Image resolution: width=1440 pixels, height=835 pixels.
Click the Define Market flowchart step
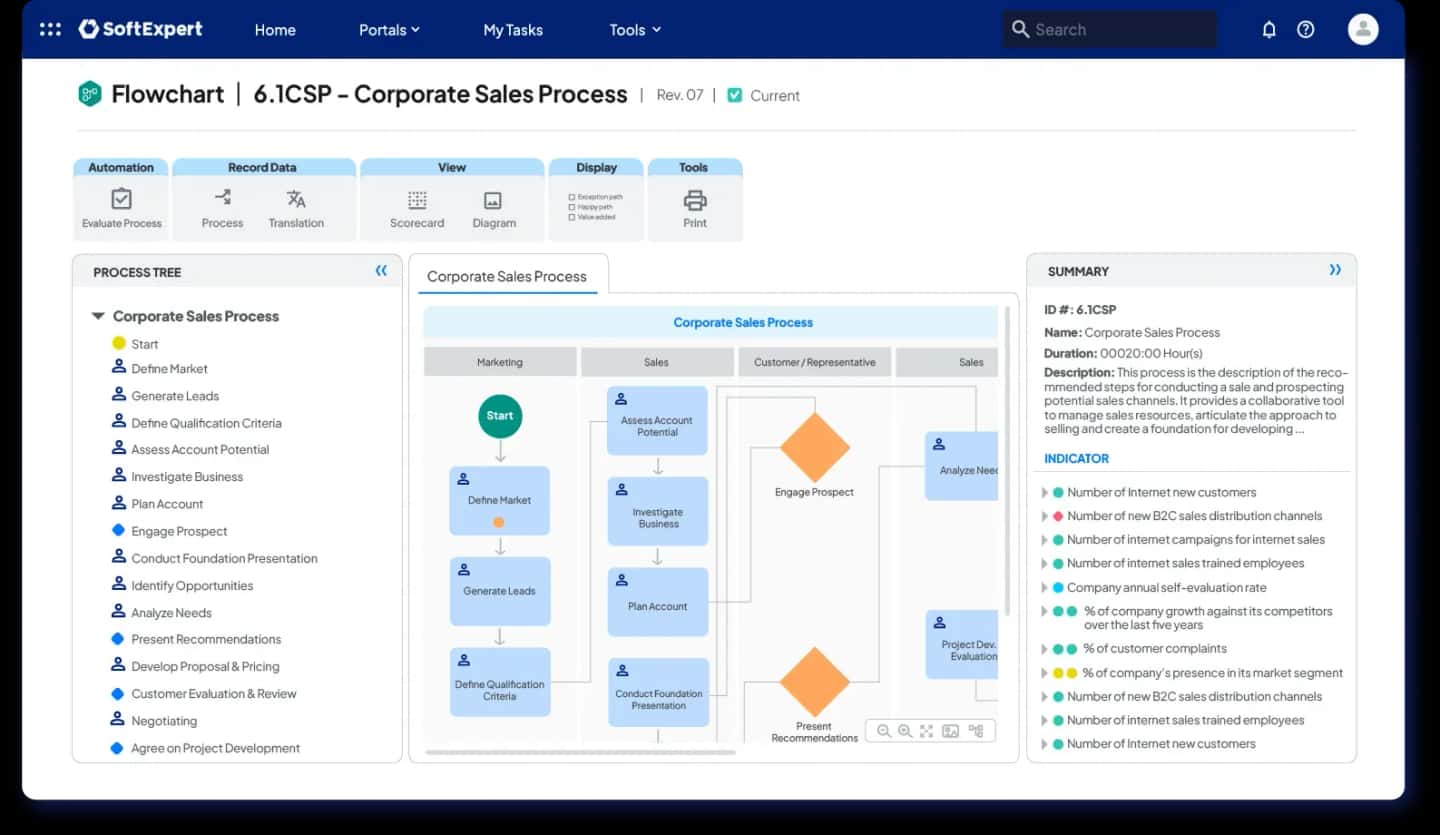[499, 500]
